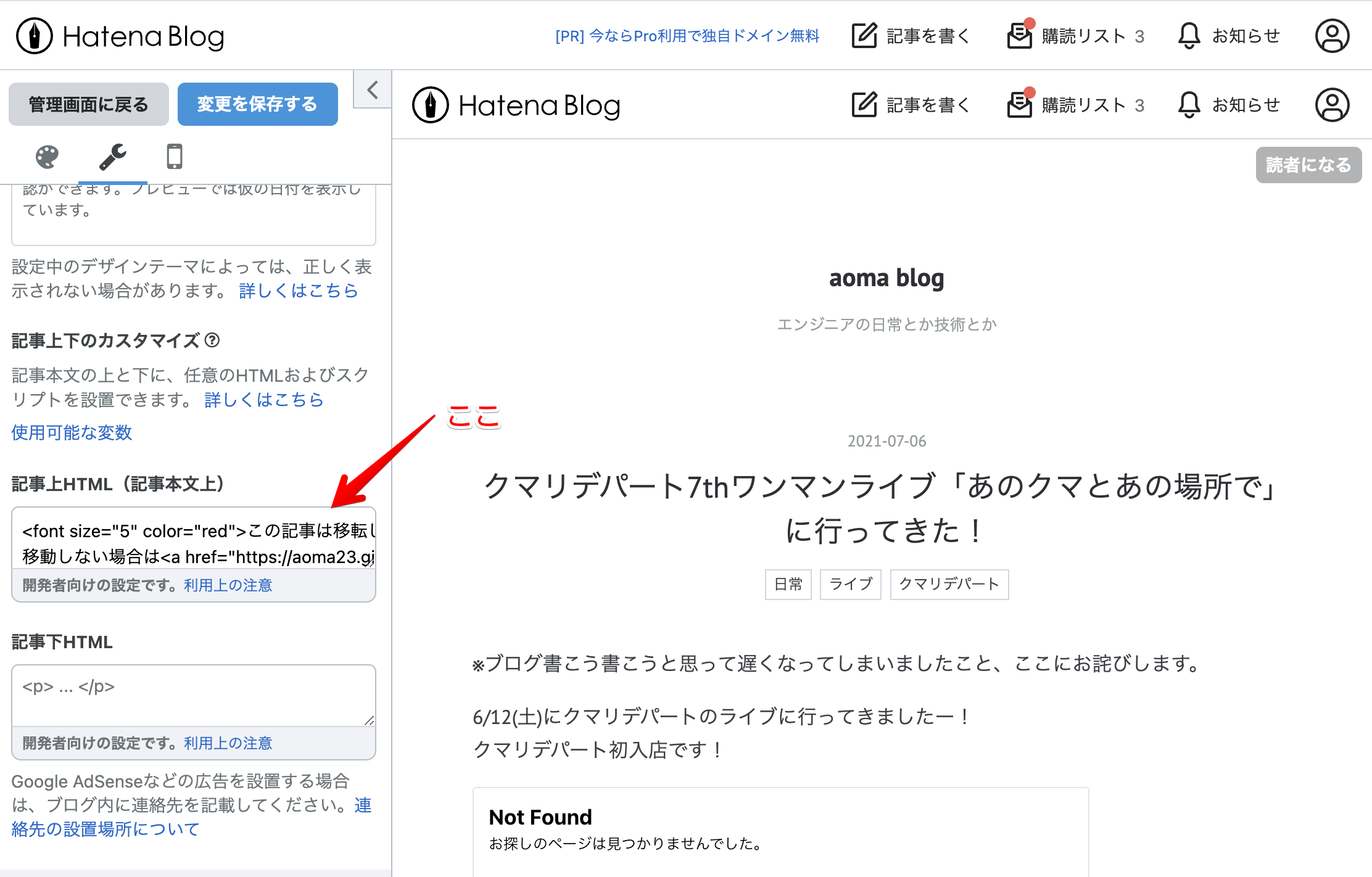Open the 使用可能な変数 link

(72, 432)
